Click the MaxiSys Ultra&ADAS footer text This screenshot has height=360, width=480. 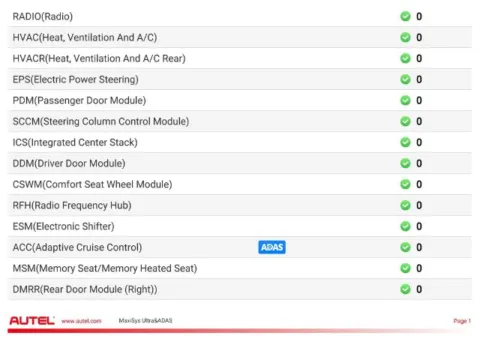(145, 321)
